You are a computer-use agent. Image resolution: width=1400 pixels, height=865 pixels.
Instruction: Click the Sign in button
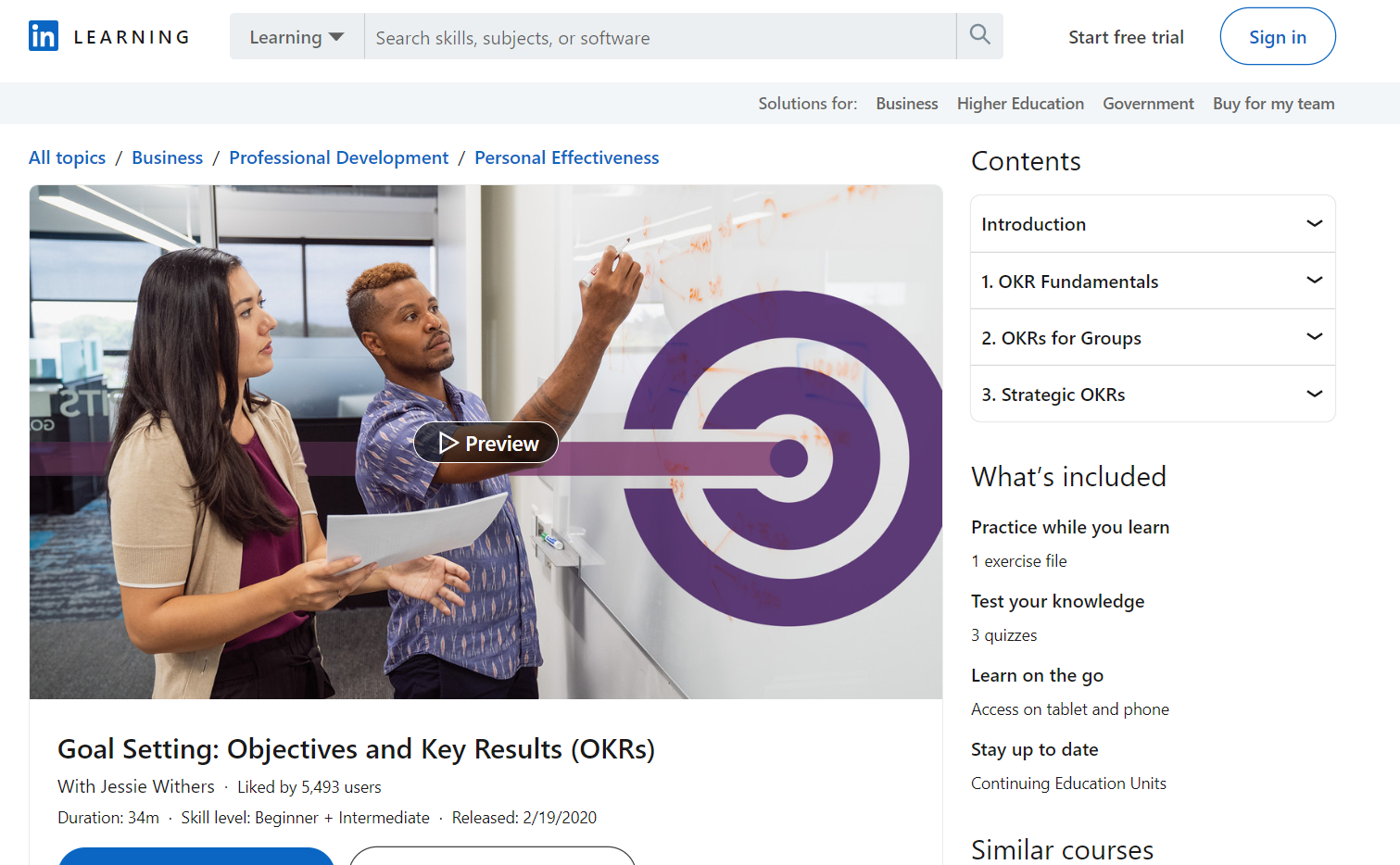pyautogui.click(x=1277, y=36)
